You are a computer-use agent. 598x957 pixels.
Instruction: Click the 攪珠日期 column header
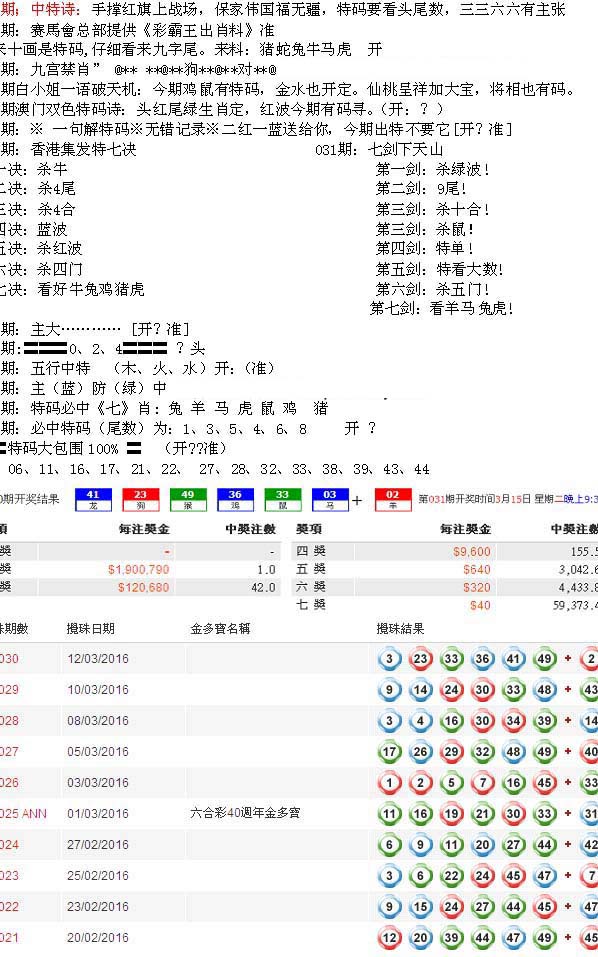pos(90,628)
